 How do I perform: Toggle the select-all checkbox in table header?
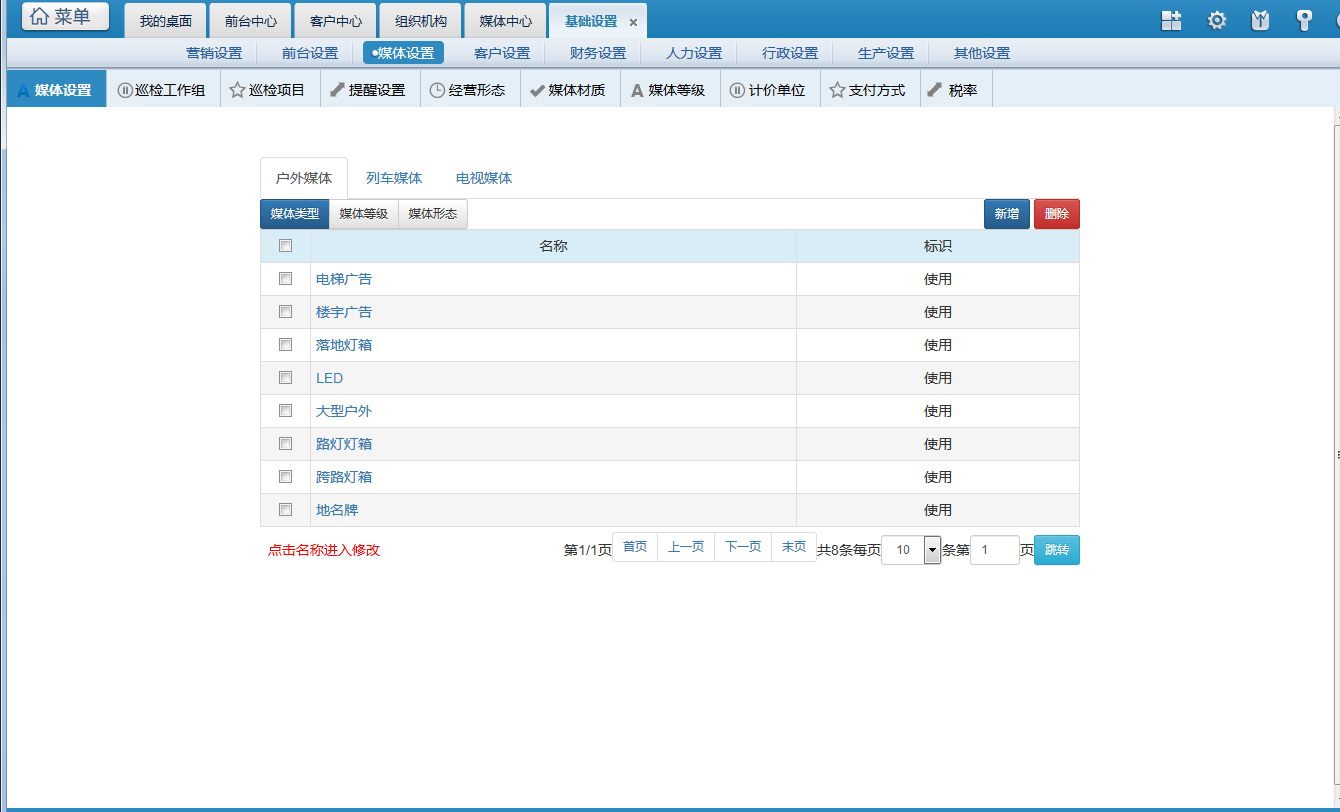tap(285, 245)
